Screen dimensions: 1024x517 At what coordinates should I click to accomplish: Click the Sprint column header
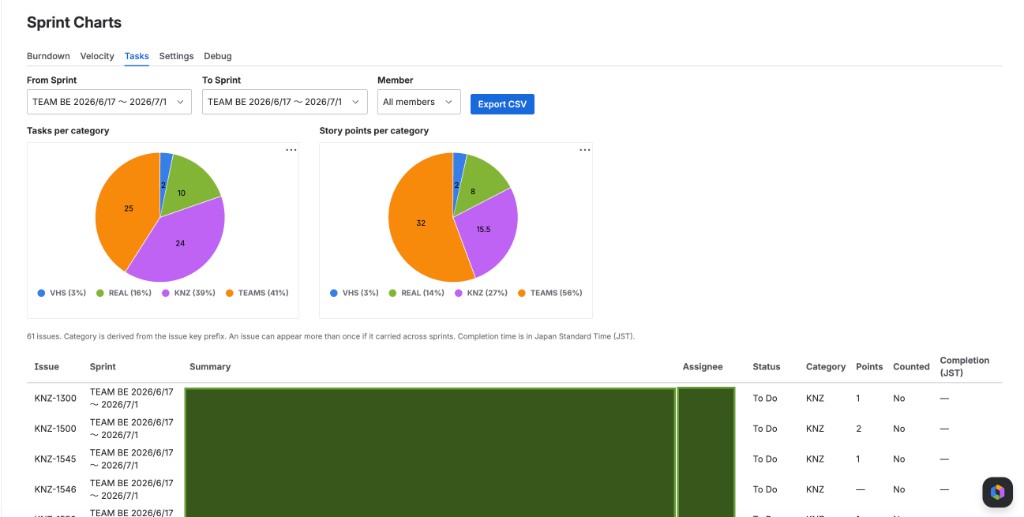coord(103,367)
